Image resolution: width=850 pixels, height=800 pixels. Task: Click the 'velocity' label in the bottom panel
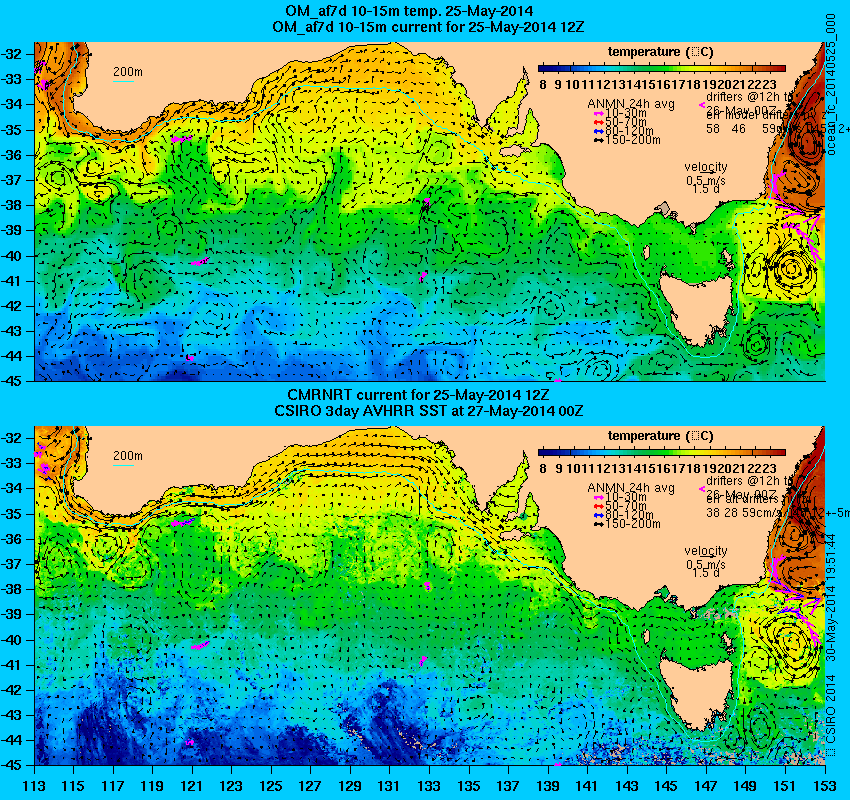706,551
